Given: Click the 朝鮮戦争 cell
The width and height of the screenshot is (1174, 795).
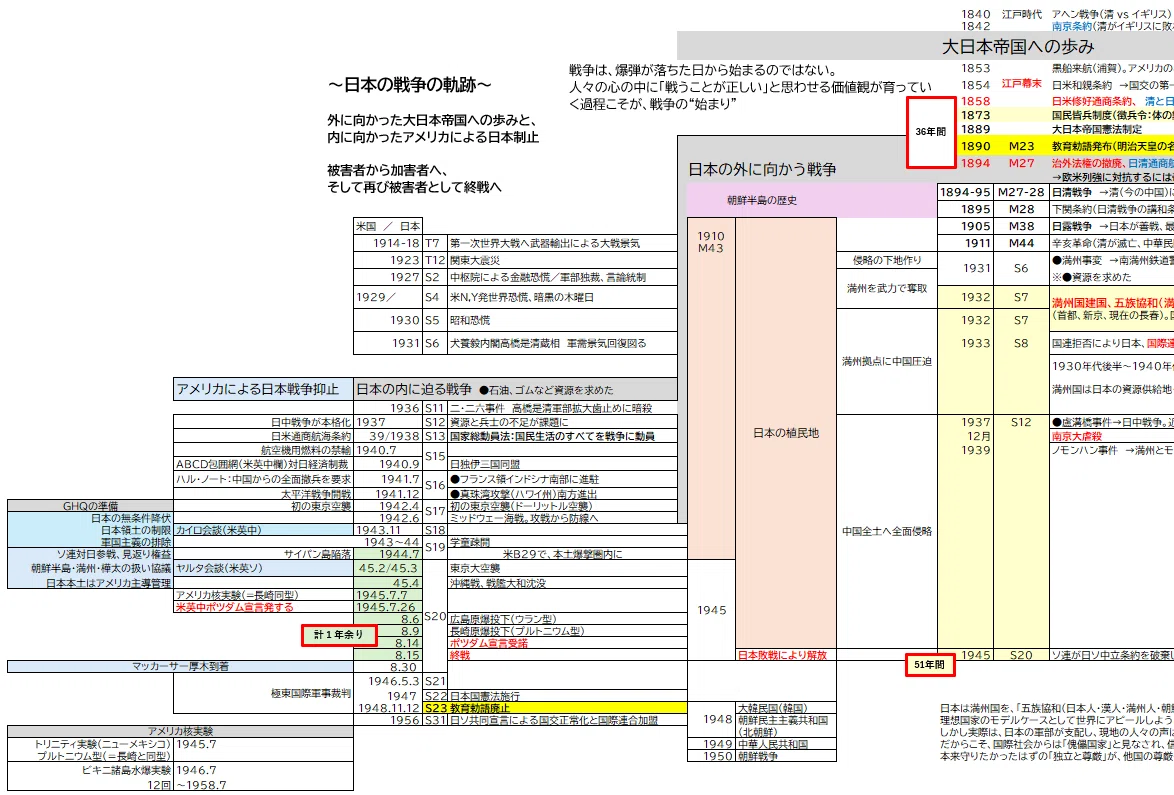Looking at the screenshot, I should [786, 756].
